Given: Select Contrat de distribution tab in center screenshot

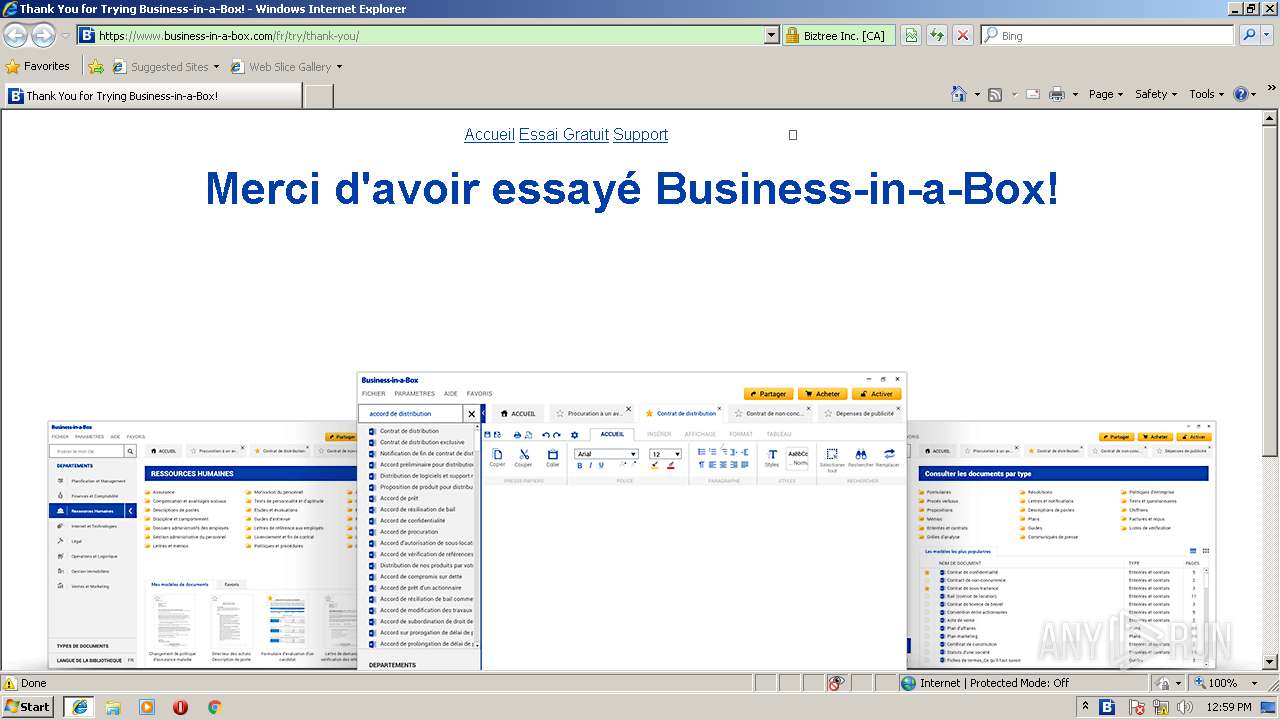Looking at the screenshot, I should pyautogui.click(x=685, y=413).
